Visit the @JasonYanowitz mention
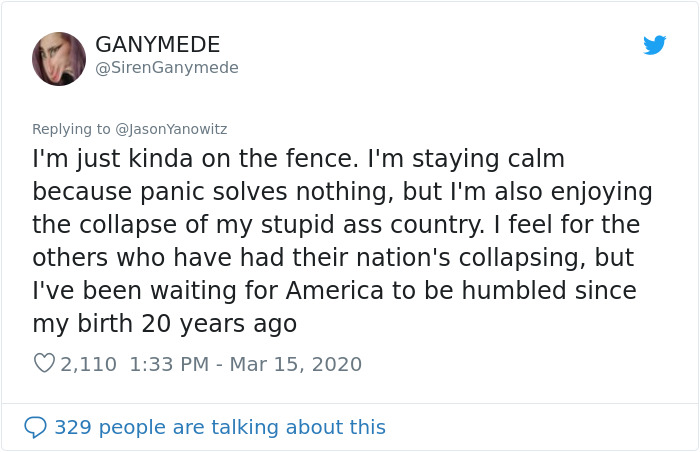 coord(171,129)
